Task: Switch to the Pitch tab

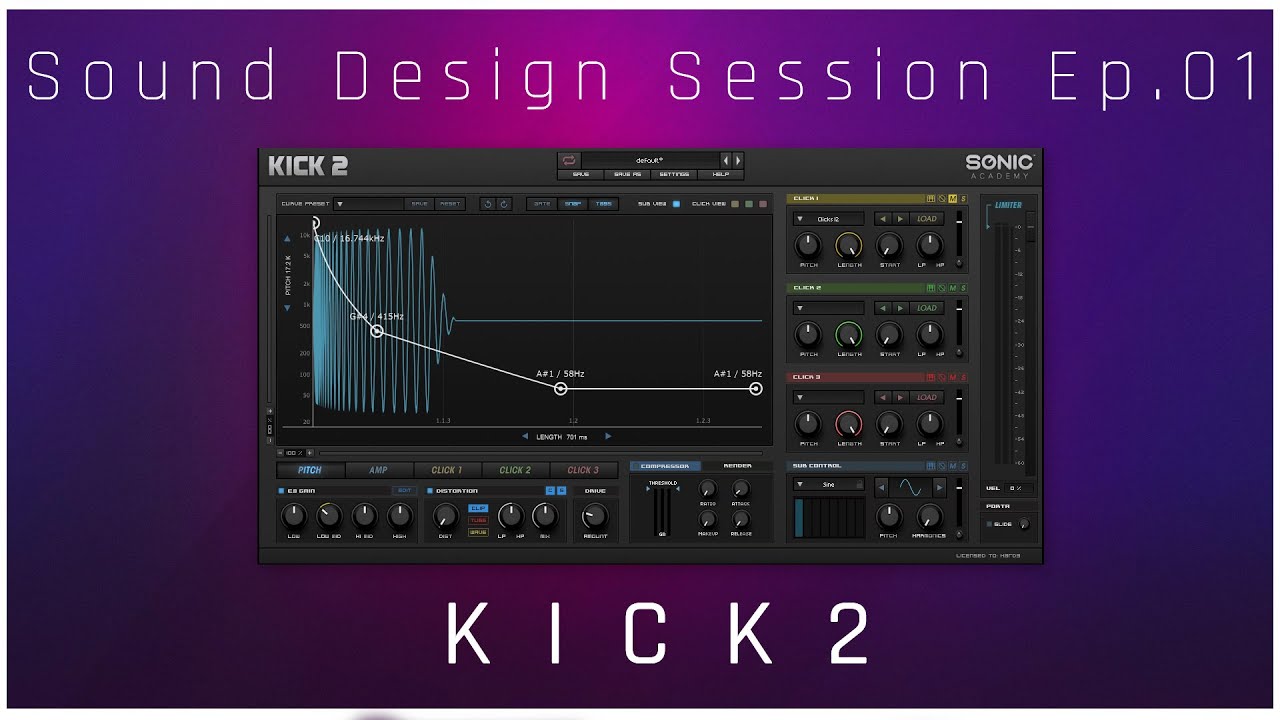Action: tap(310, 470)
